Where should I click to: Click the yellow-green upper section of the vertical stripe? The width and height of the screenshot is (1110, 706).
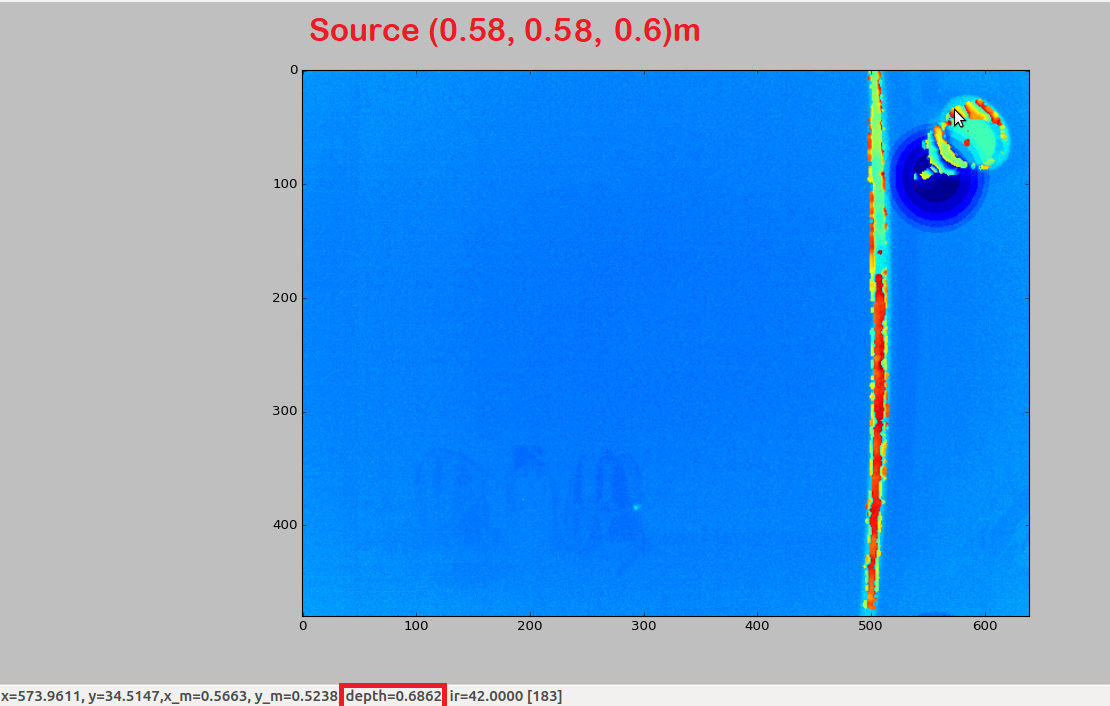pyautogui.click(x=876, y=170)
